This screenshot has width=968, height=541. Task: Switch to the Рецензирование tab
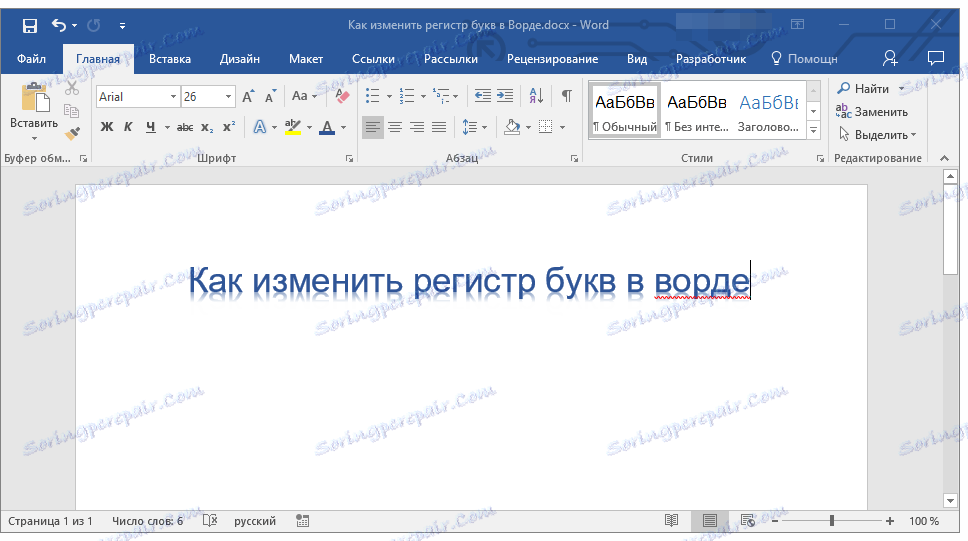click(x=553, y=59)
